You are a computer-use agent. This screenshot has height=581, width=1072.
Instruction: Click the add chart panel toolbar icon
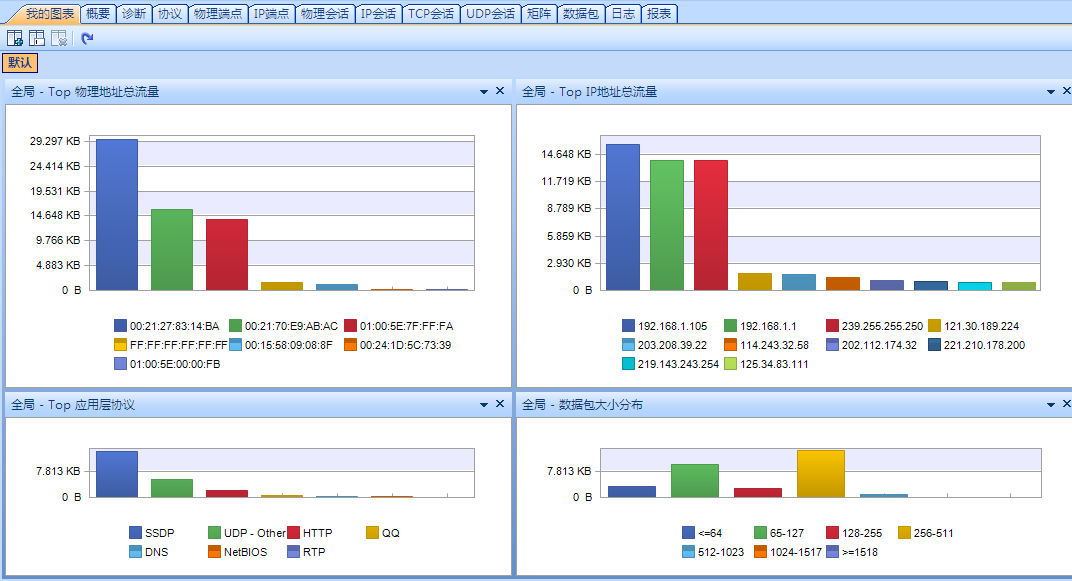15,38
